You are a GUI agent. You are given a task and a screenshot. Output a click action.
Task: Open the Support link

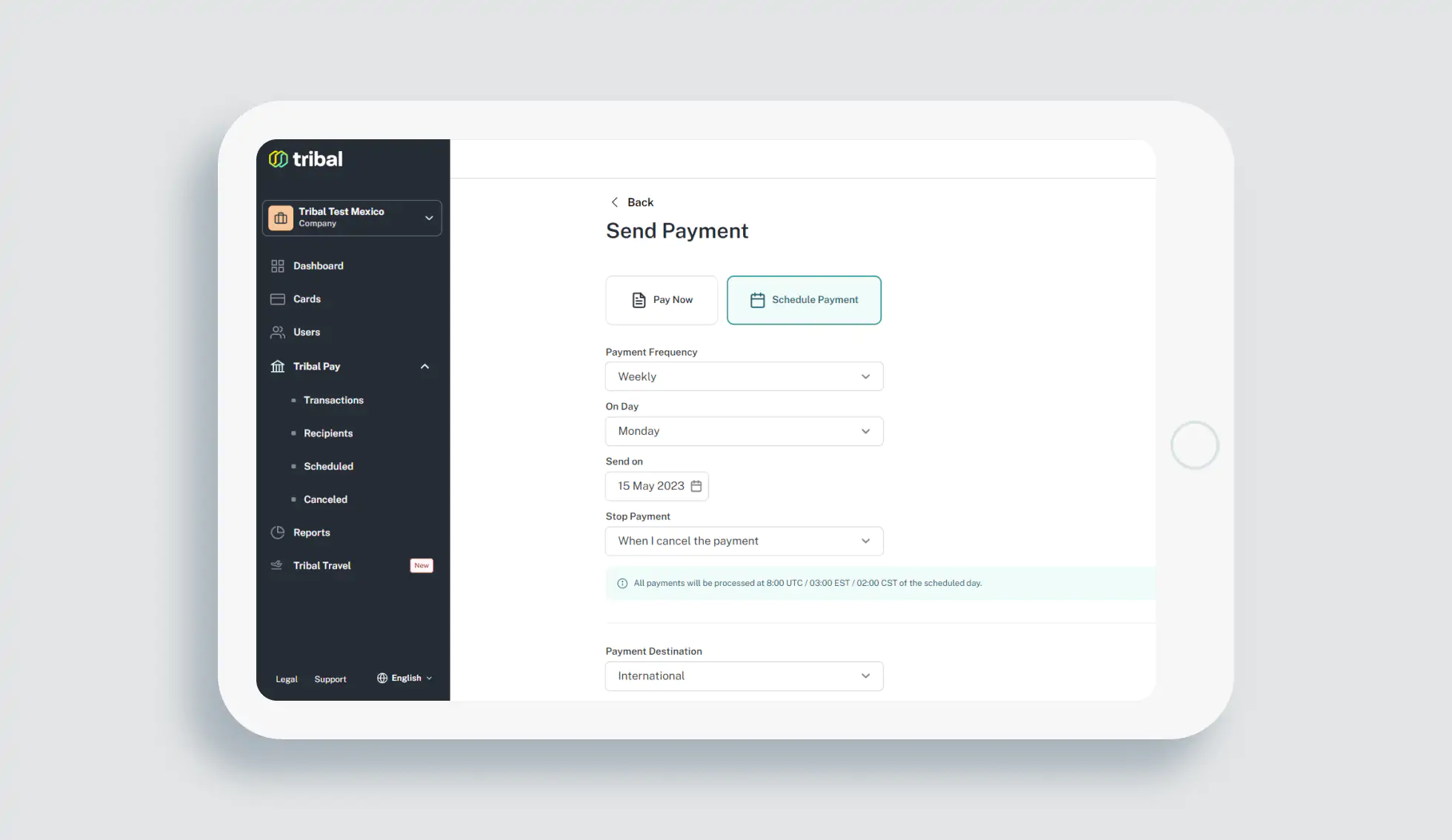[x=330, y=679]
